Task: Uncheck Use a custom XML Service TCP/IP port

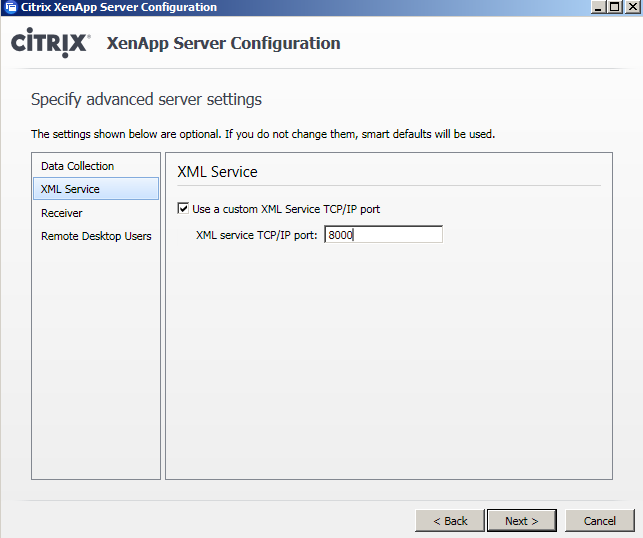Action: pos(183,208)
